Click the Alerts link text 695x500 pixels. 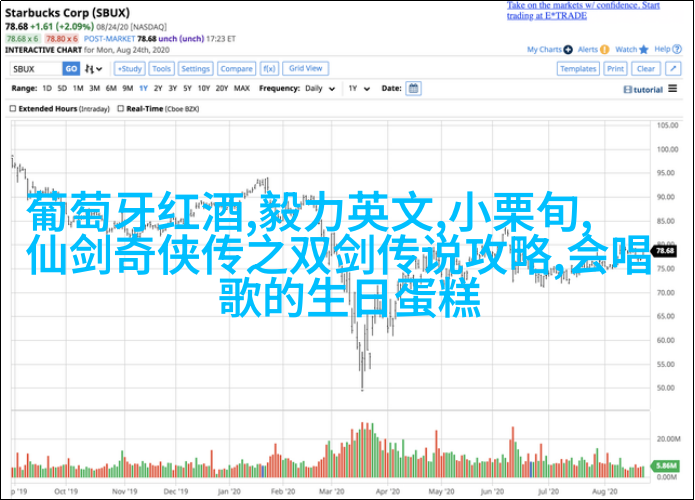[588, 50]
